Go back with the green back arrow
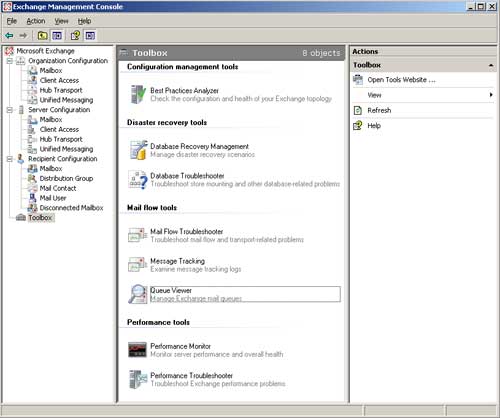The height and width of the screenshot is (418, 500). pos(9,35)
